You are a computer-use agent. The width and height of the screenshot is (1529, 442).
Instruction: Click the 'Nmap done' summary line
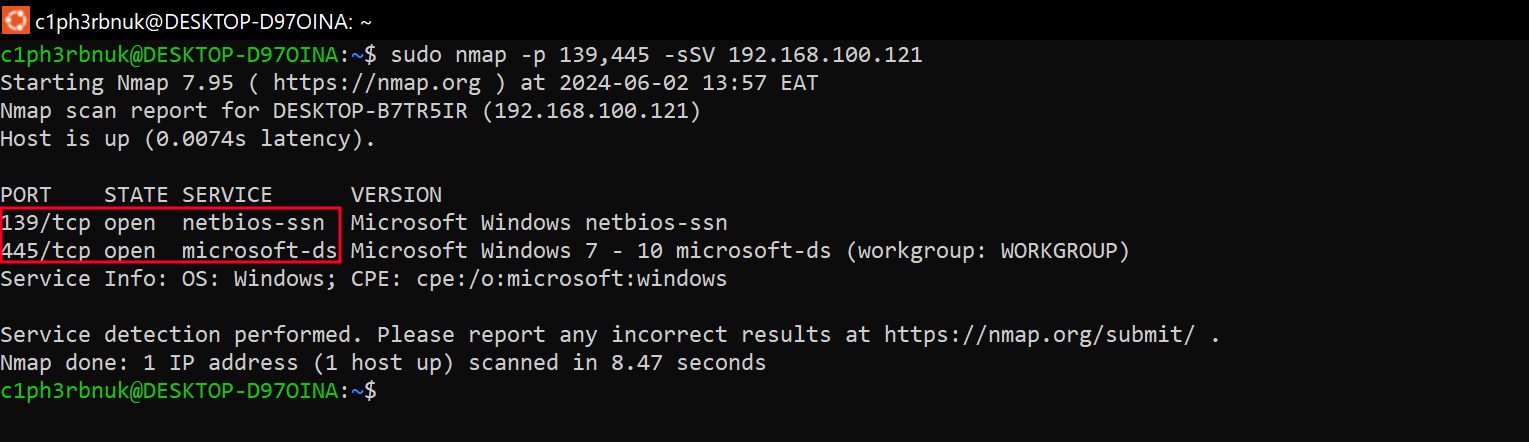[383, 363]
